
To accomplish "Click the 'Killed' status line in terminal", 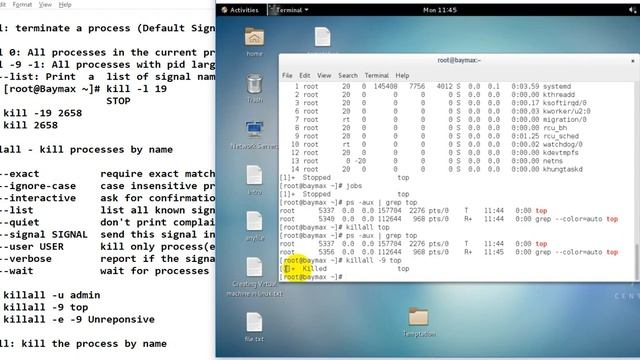I will pyautogui.click(x=344, y=269).
